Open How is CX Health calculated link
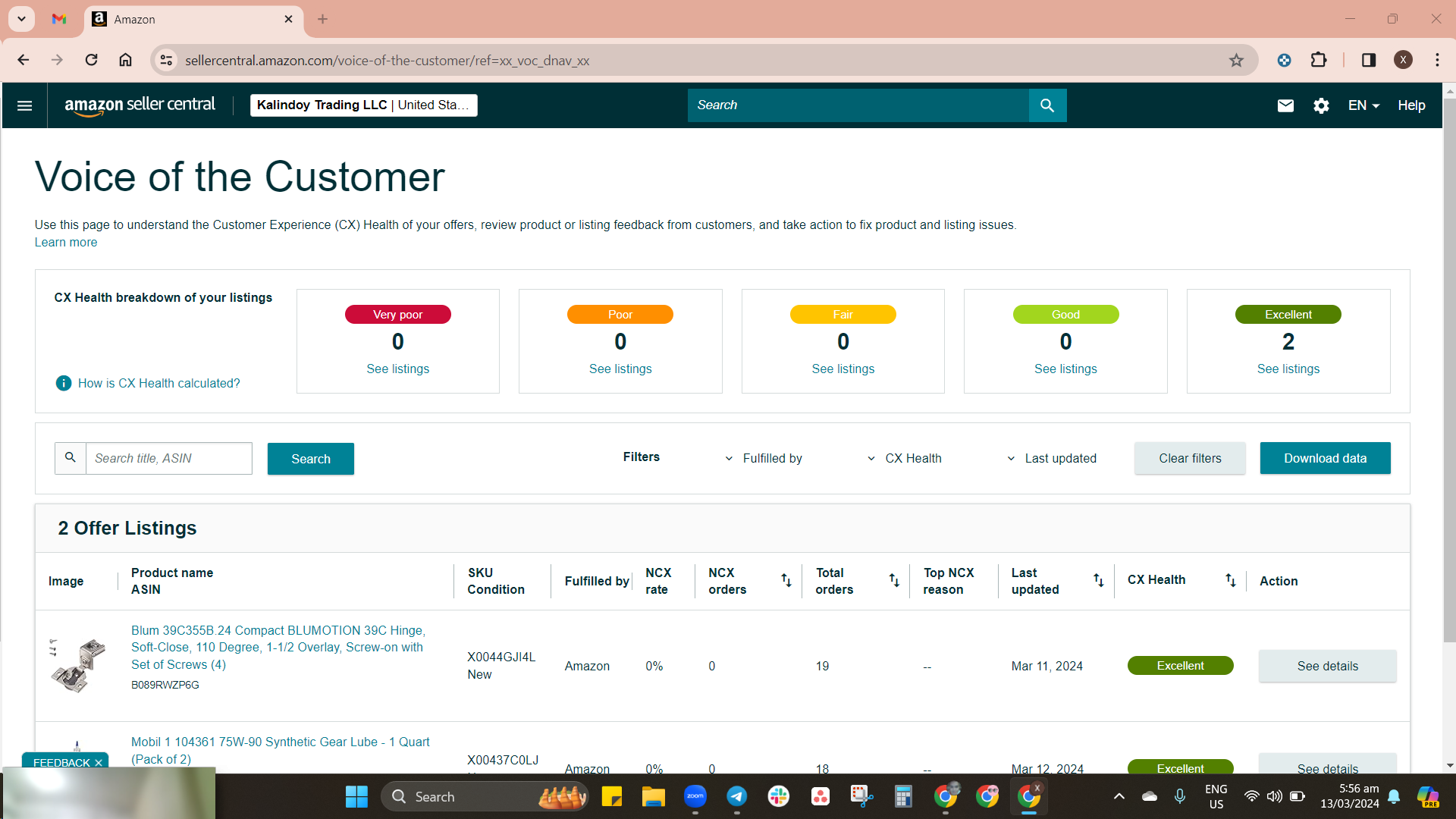The width and height of the screenshot is (1456, 819). click(159, 383)
